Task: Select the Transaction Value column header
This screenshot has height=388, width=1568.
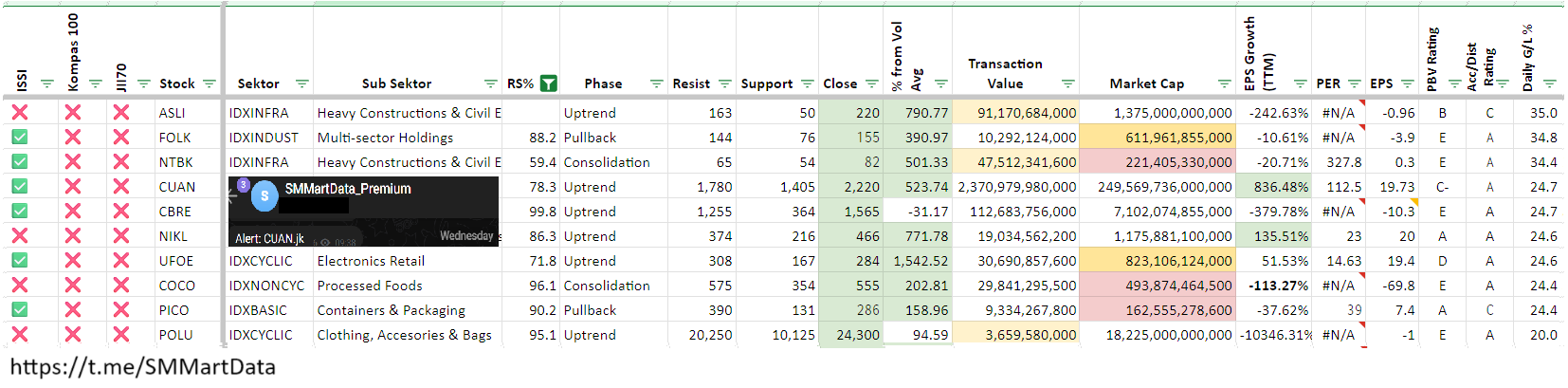Action: (x=1005, y=73)
